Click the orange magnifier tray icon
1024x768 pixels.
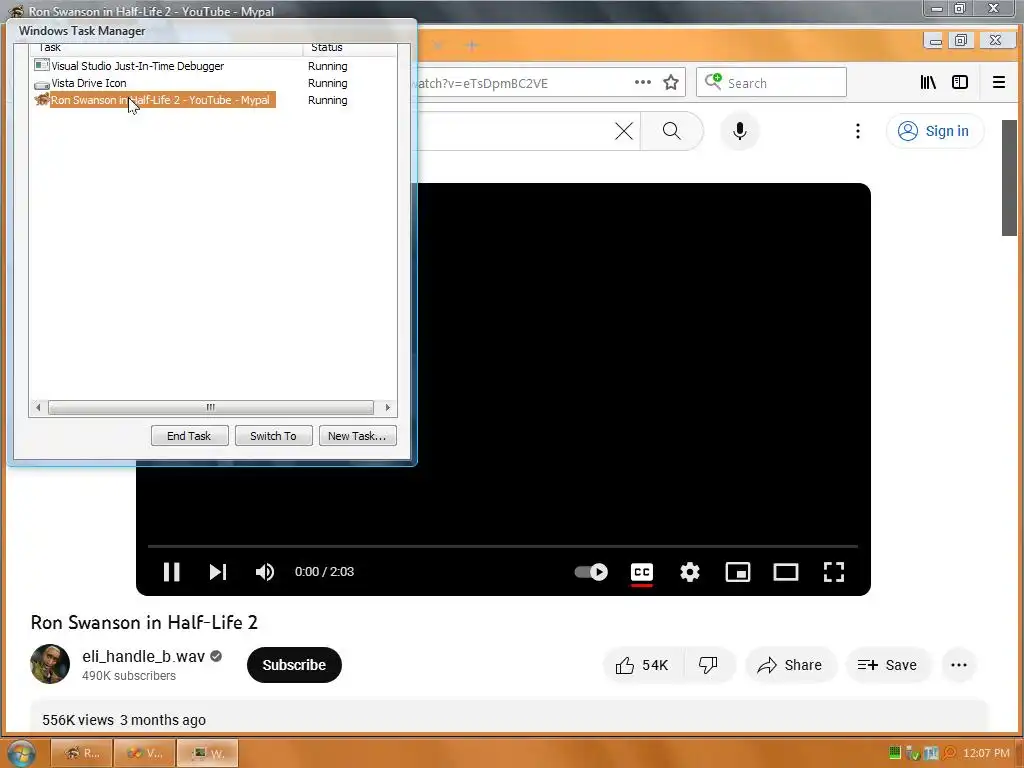(950, 753)
